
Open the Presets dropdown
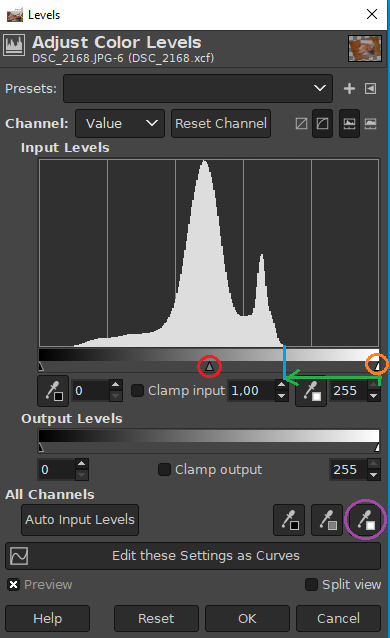coord(198,89)
